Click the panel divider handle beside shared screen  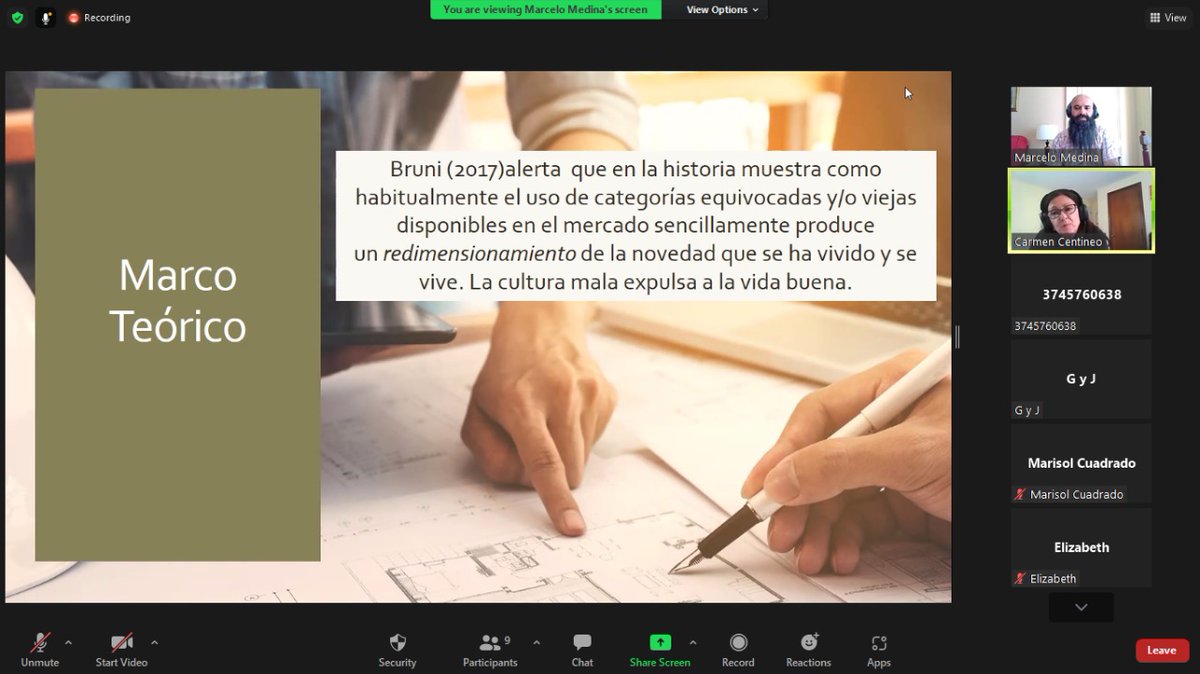(957, 337)
